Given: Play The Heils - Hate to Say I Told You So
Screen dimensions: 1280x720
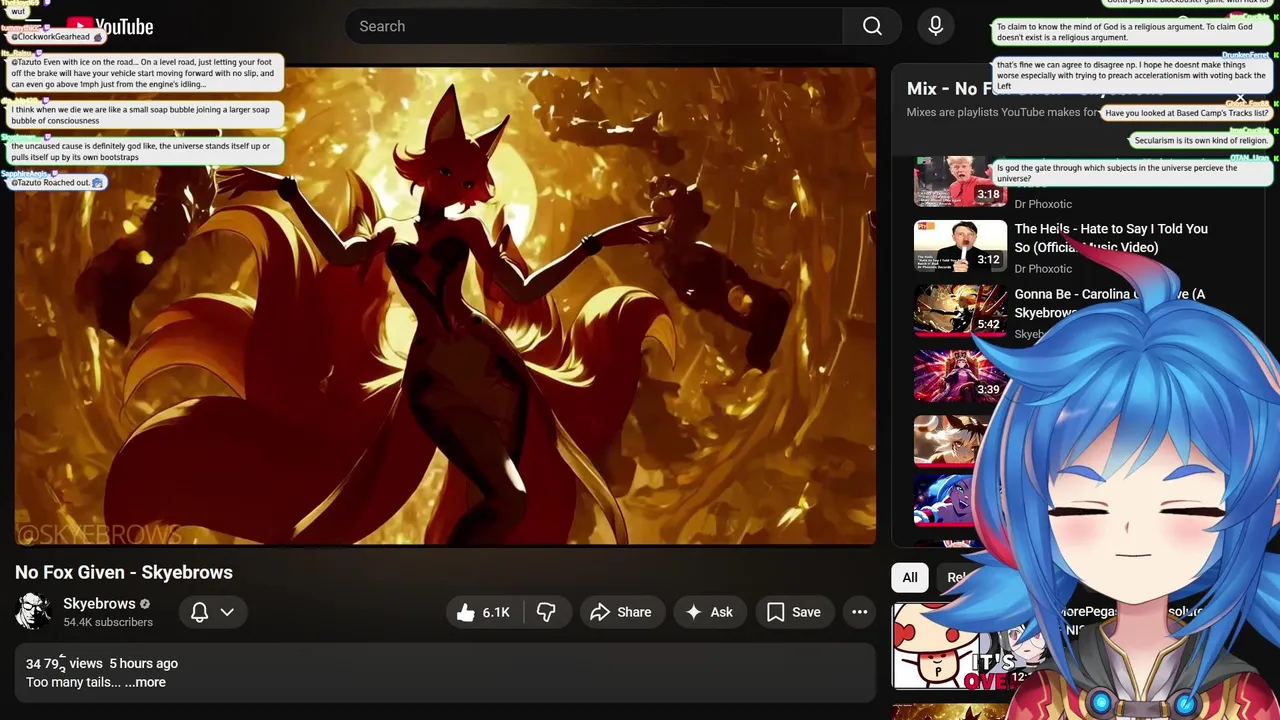Looking at the screenshot, I should (x=1111, y=238).
